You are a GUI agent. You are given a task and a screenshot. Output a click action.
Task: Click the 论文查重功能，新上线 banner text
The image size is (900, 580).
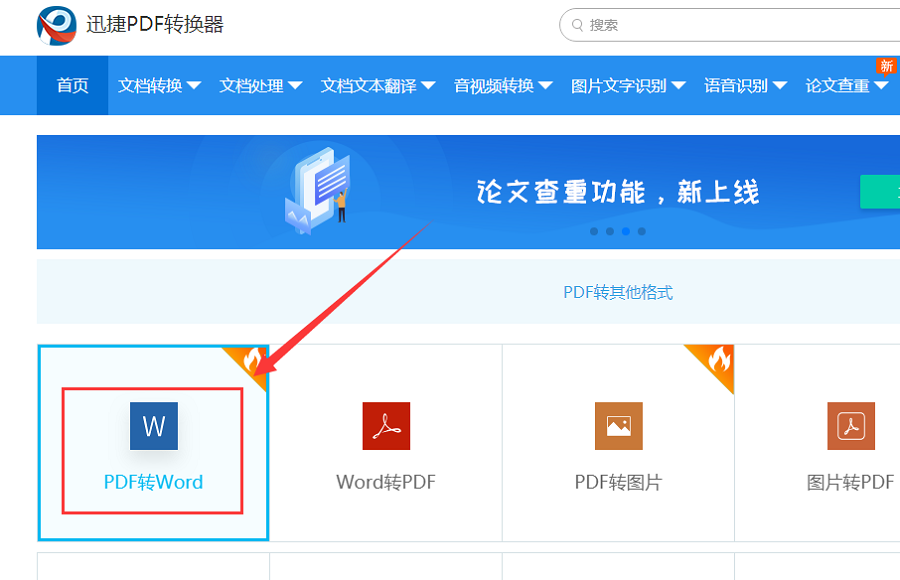(x=618, y=192)
